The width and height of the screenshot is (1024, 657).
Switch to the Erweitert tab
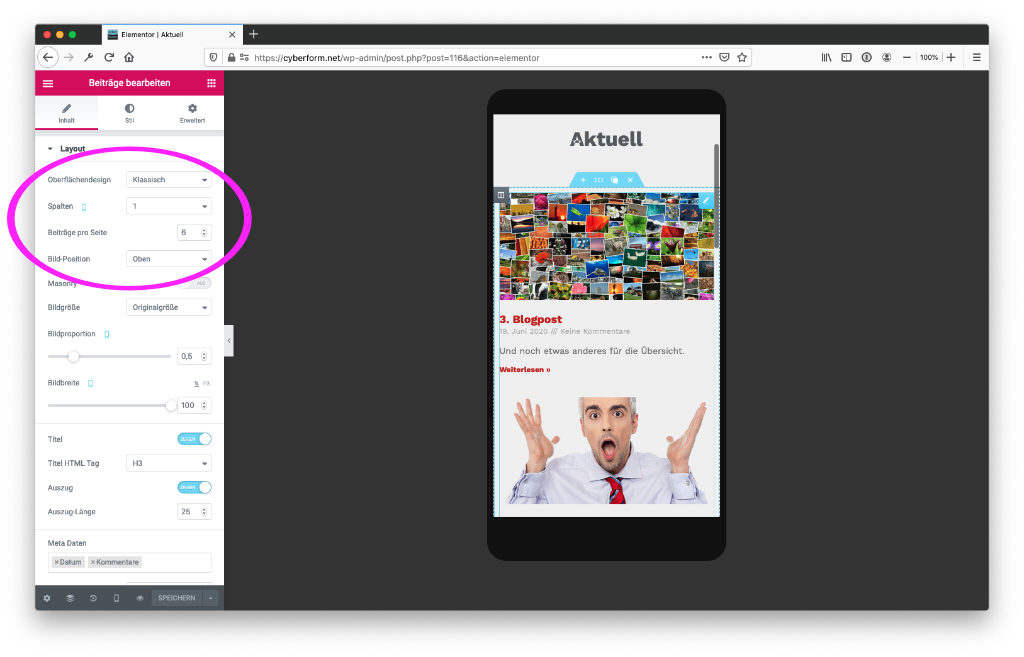click(192, 113)
